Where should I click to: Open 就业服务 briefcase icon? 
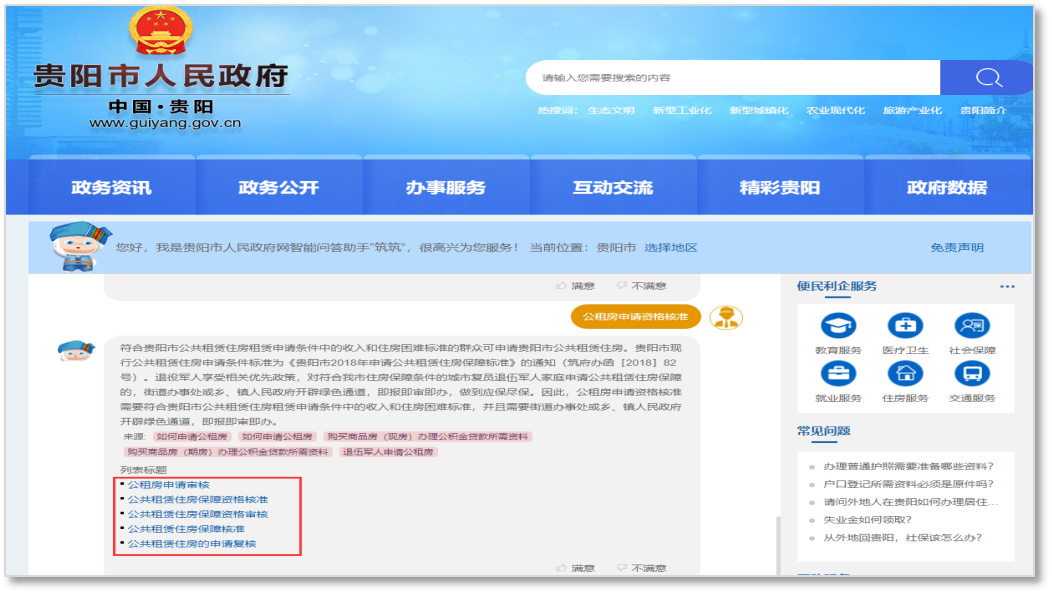tap(838, 373)
